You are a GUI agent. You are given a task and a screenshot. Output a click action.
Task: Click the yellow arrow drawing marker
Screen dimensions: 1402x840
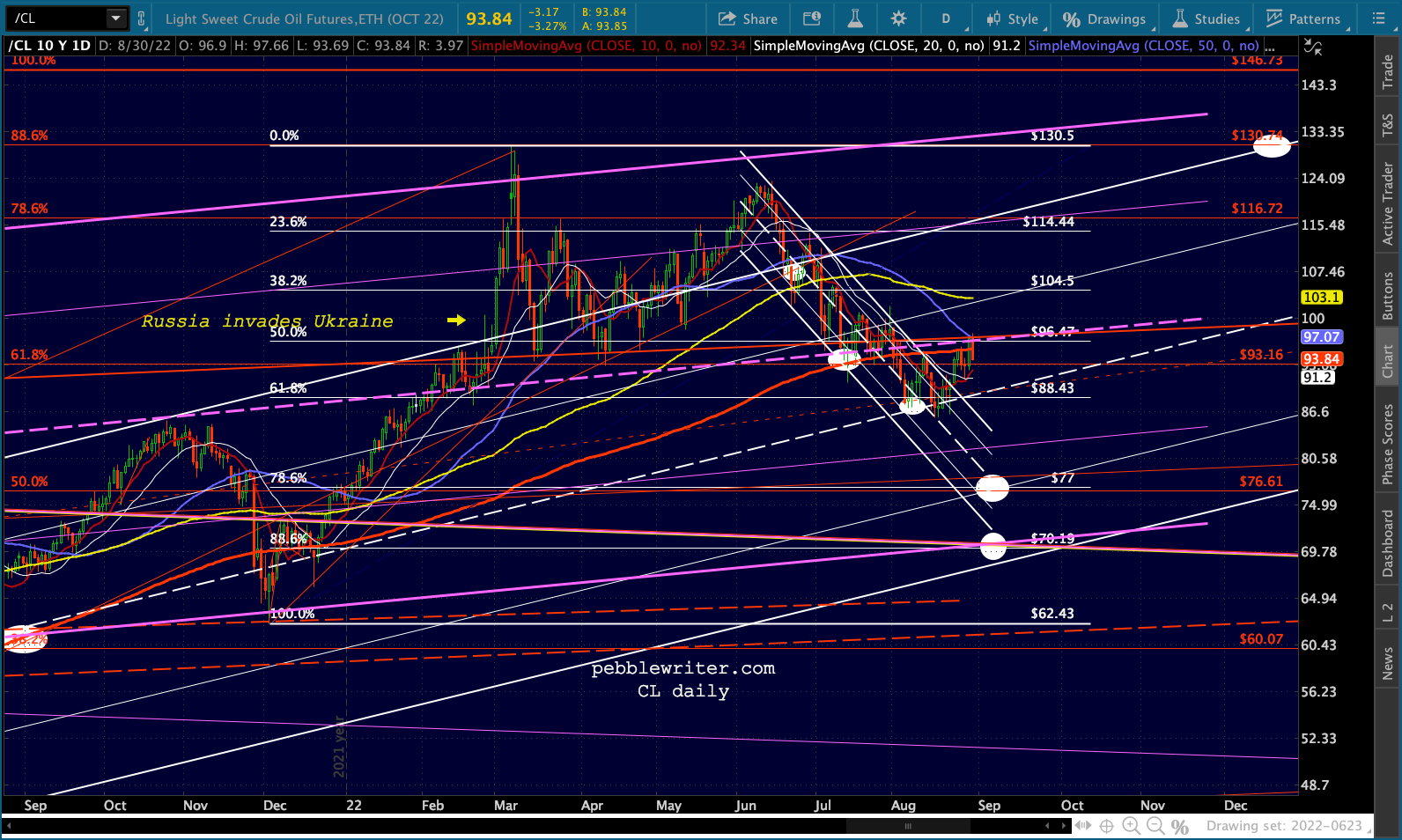coord(456,321)
